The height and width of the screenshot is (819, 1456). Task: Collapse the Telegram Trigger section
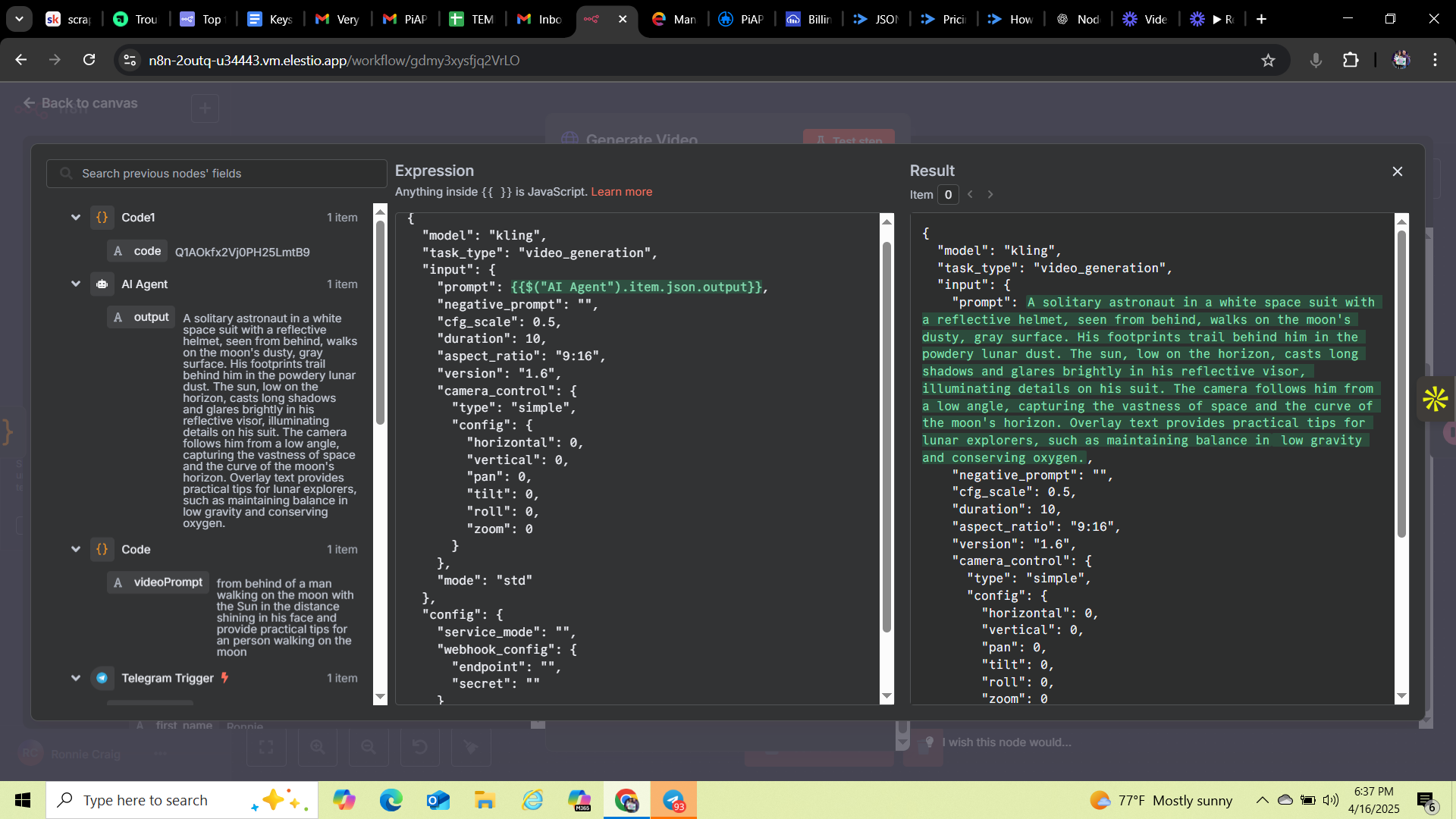(x=76, y=678)
